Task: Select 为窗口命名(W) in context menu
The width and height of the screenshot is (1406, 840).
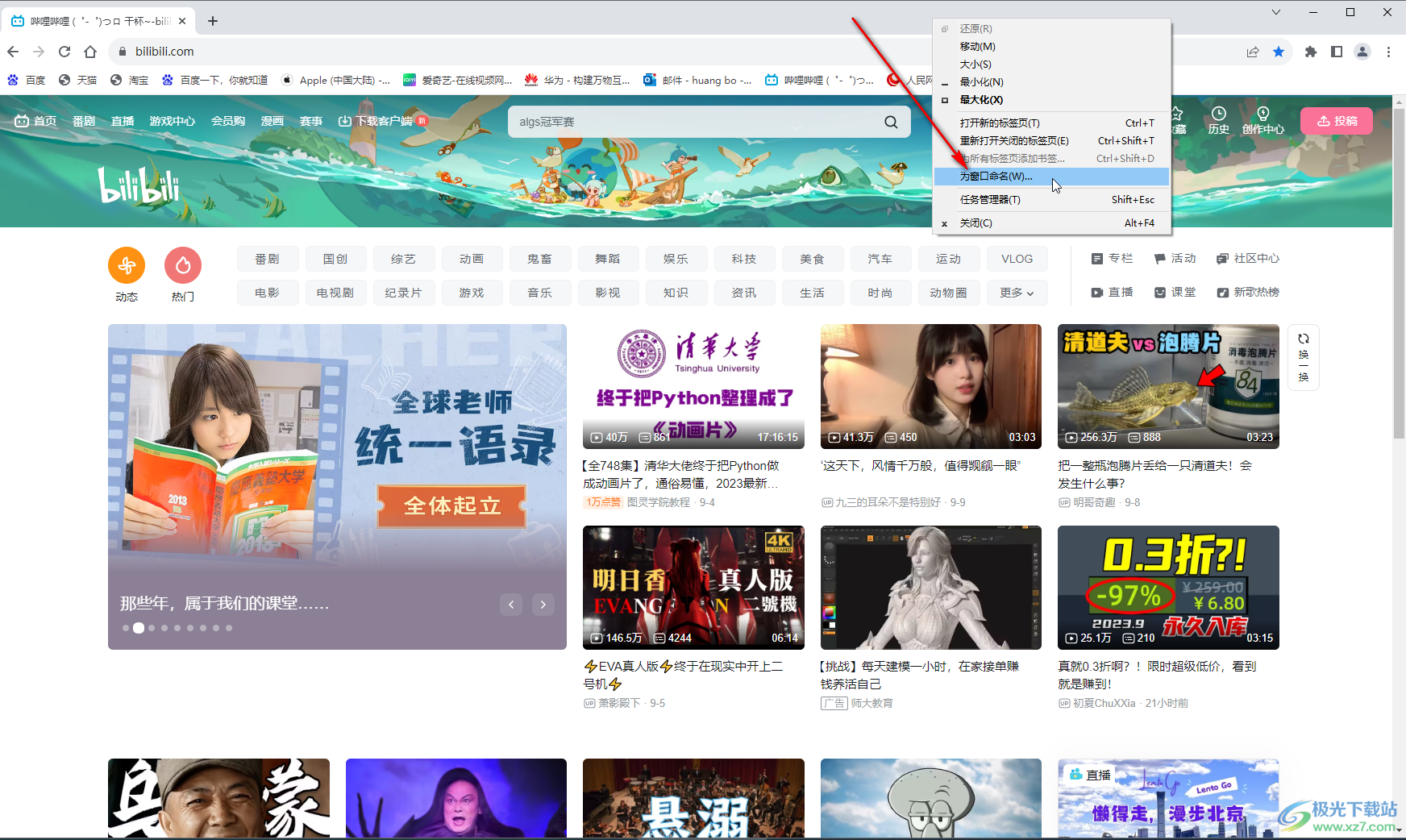Action: click(x=1051, y=177)
